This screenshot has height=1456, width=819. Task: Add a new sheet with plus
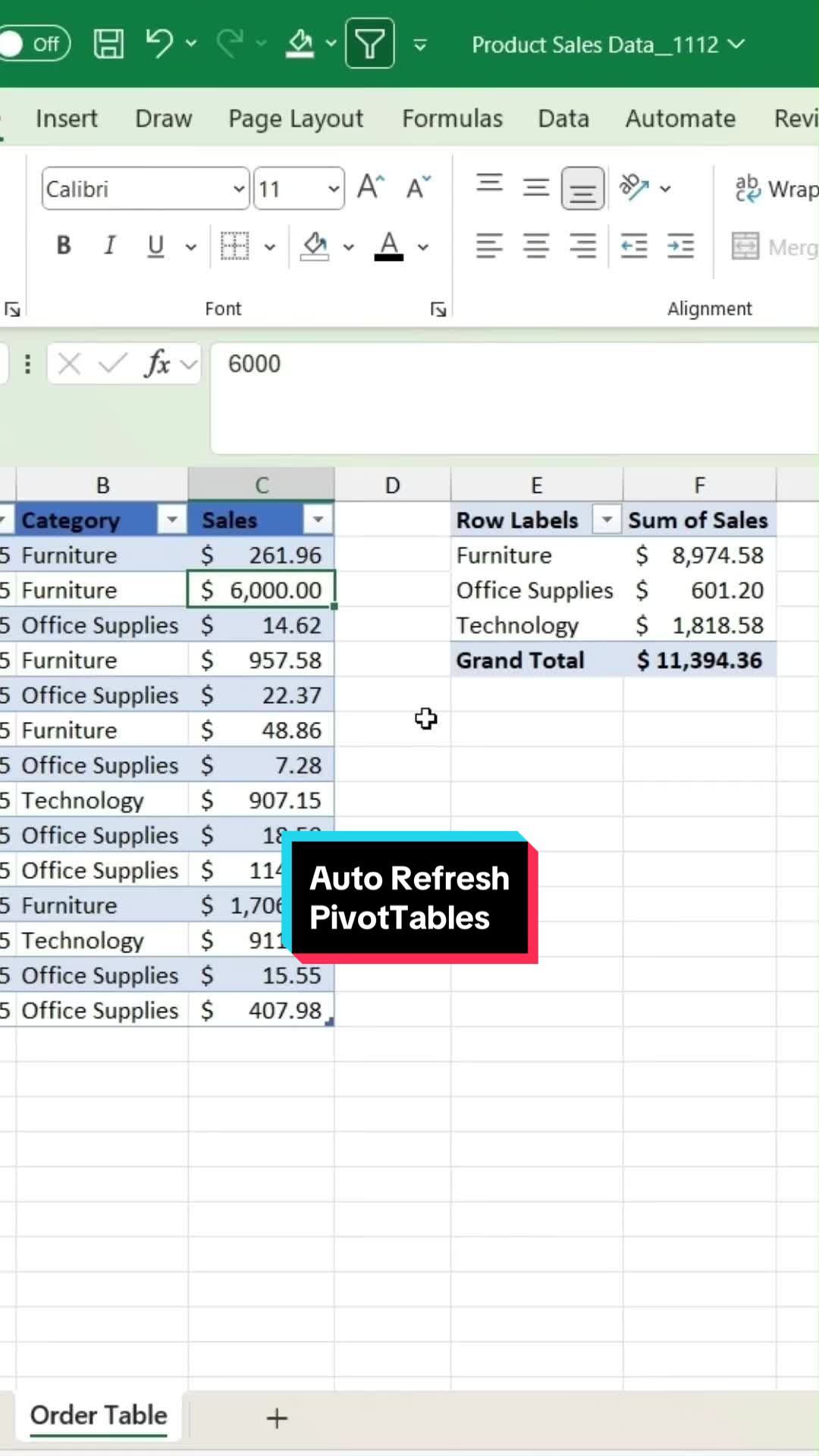277,1417
